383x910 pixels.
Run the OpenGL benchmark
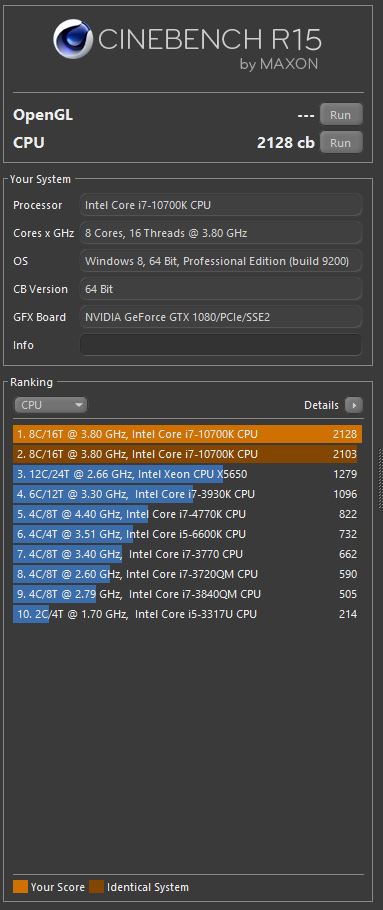341,114
